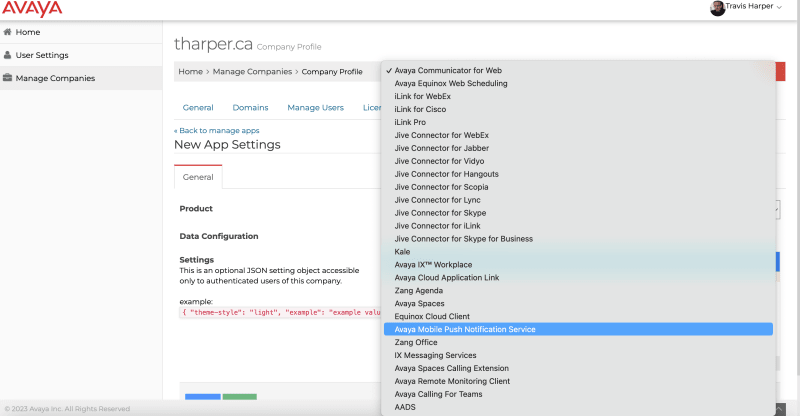800x416 pixels.
Task: Go to Manage Companies breadcrumb link
Action: tap(252, 71)
